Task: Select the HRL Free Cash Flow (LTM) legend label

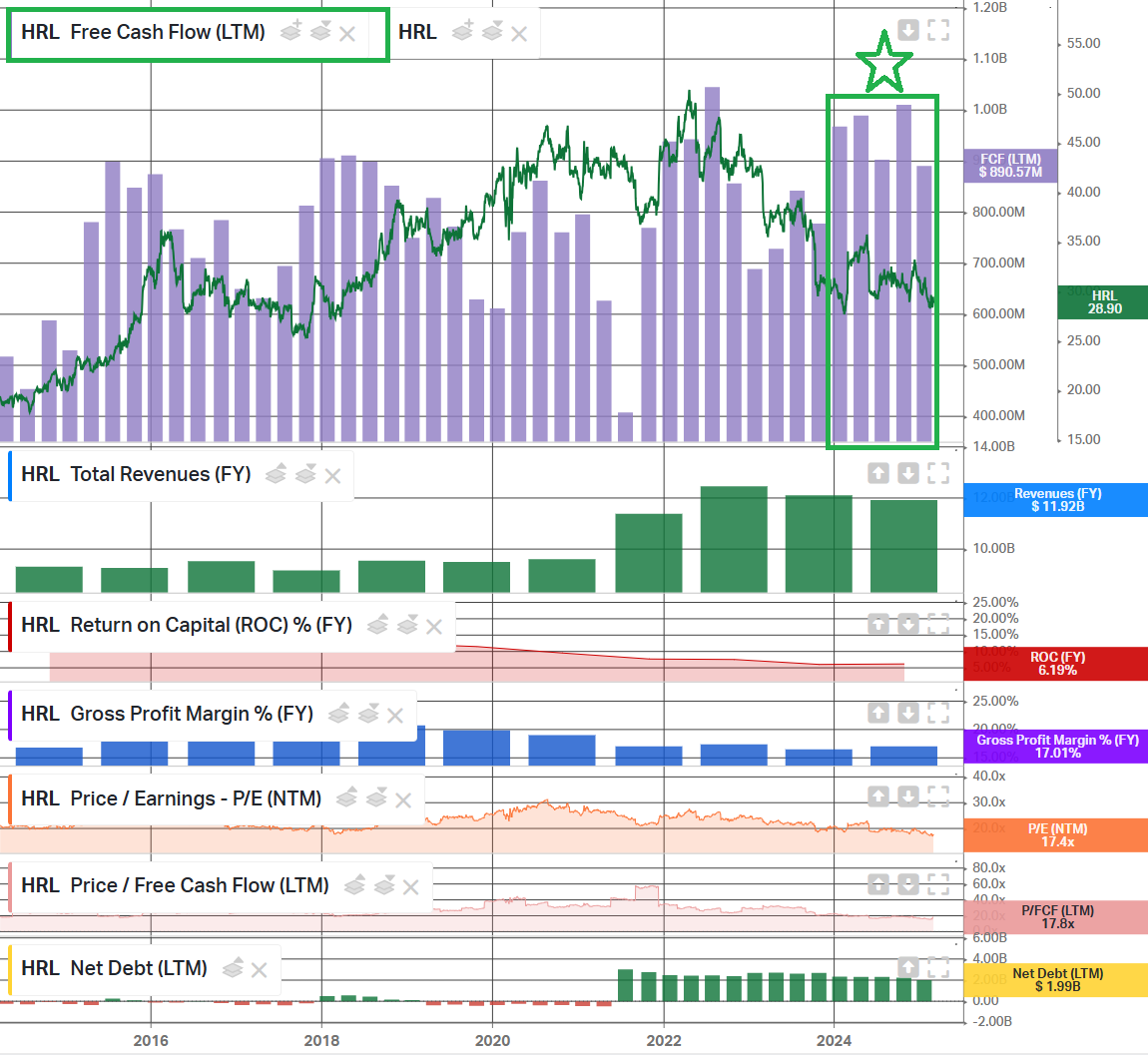Action: coord(144,32)
